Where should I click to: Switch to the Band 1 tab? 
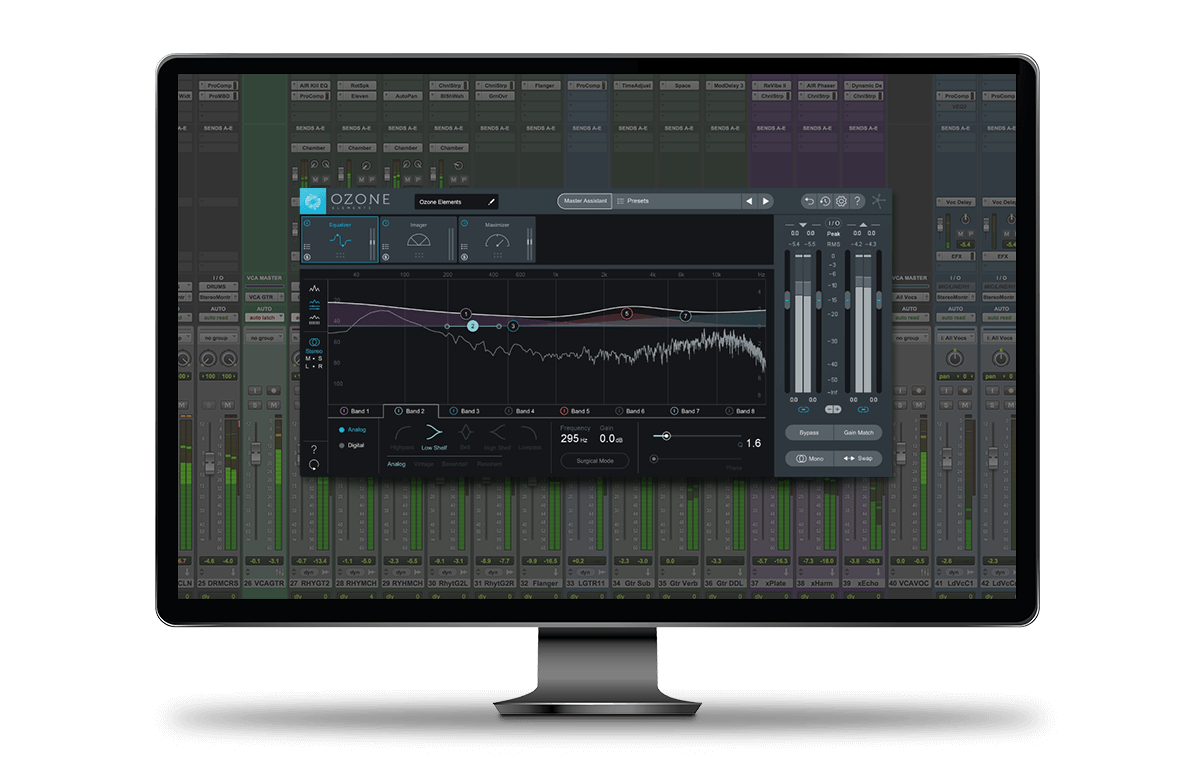point(355,411)
